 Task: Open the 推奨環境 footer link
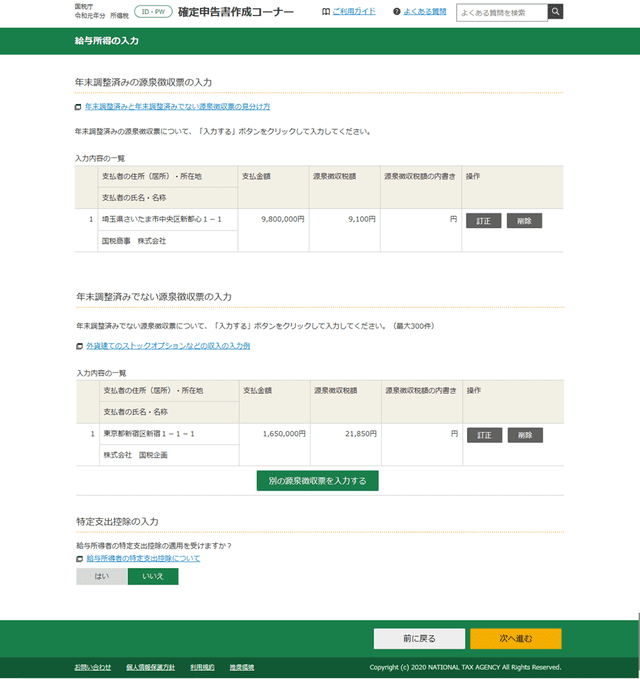(x=242, y=667)
